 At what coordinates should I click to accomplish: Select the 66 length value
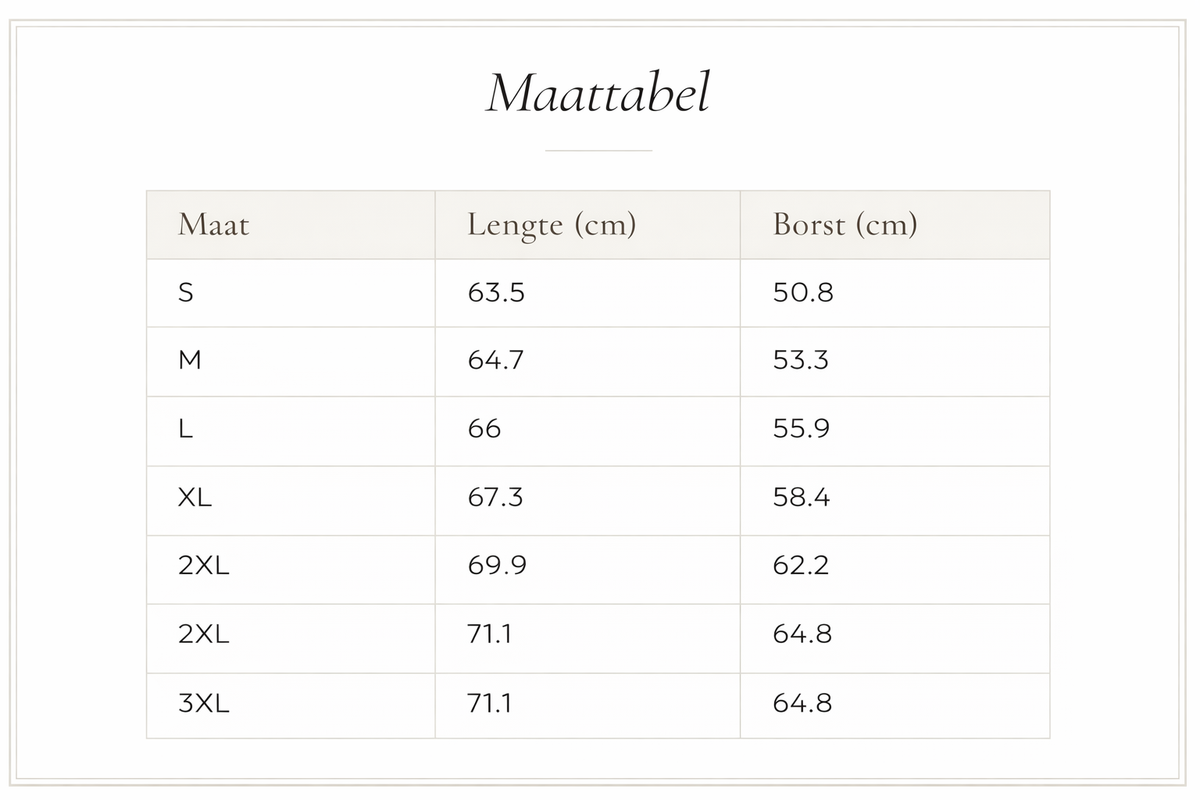point(484,430)
